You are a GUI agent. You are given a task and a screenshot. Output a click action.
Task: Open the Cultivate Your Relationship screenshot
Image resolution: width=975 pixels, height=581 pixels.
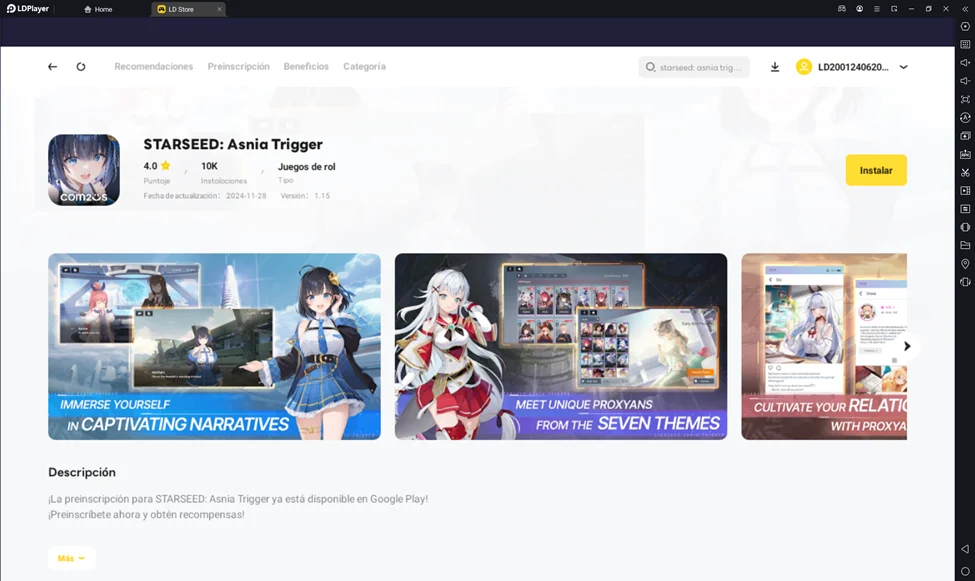click(824, 346)
